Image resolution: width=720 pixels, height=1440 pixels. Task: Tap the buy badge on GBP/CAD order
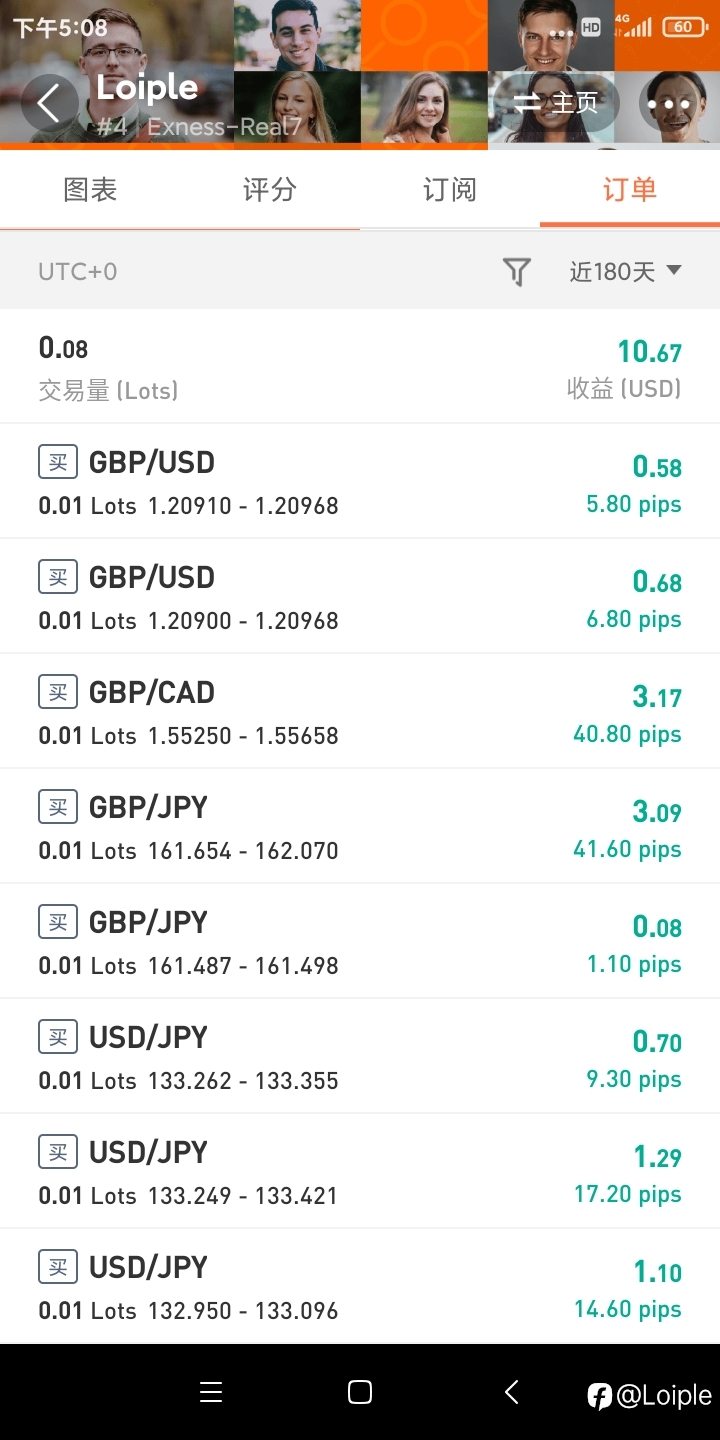coord(58,692)
